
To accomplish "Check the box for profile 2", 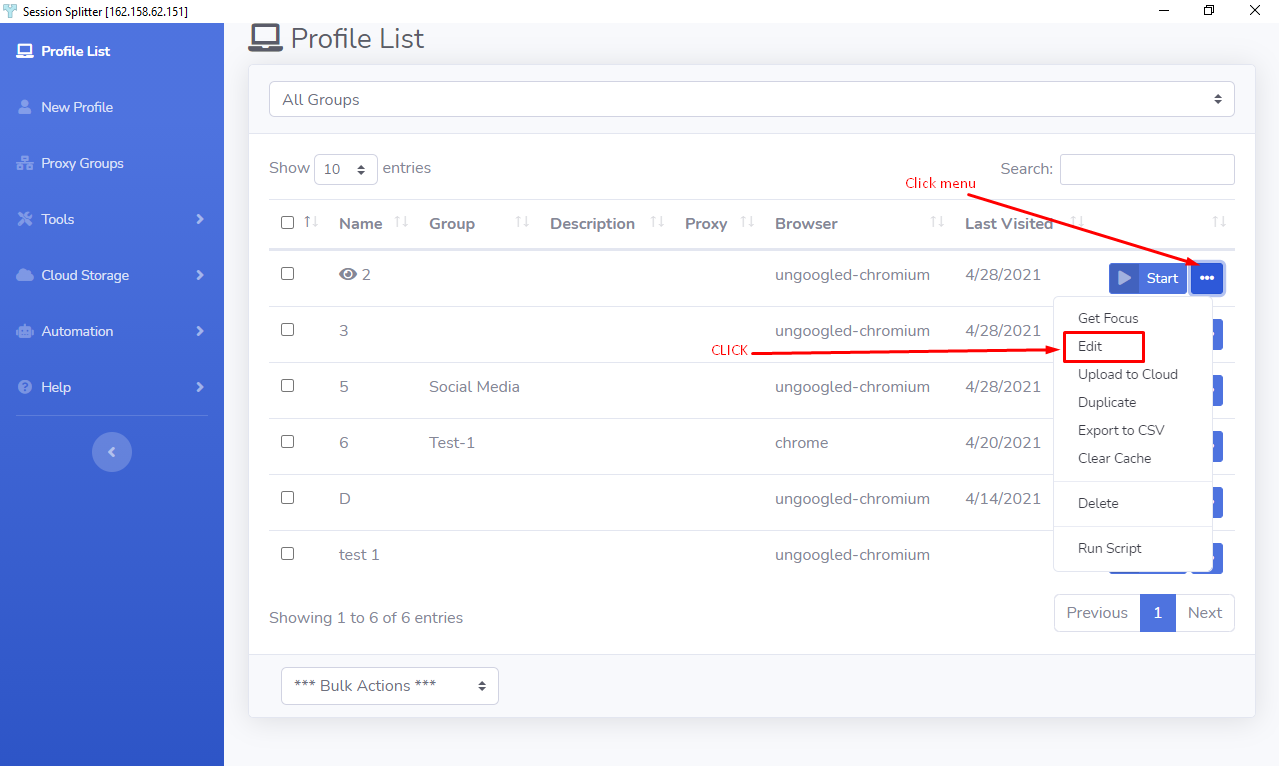I will point(288,273).
